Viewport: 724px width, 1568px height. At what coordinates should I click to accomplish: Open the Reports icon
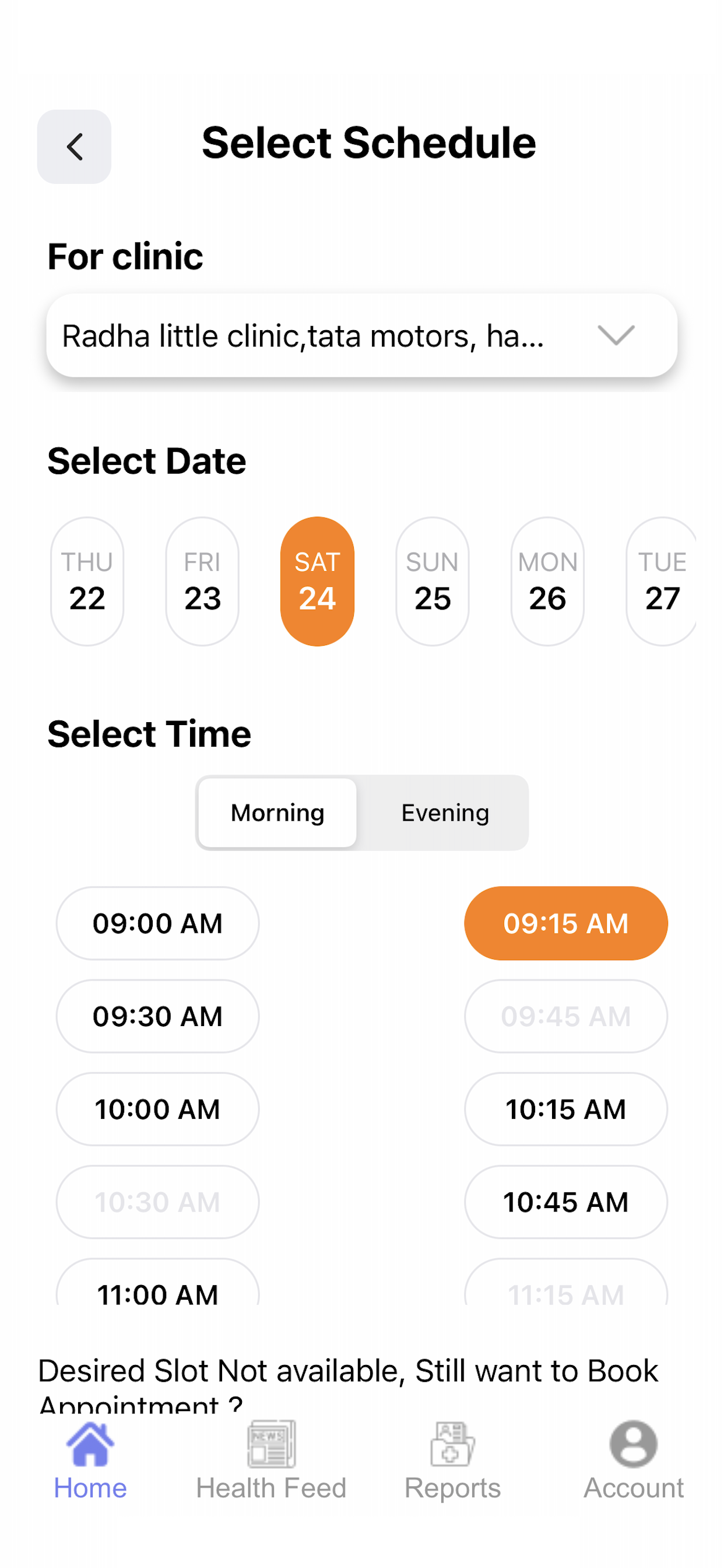[452, 1444]
